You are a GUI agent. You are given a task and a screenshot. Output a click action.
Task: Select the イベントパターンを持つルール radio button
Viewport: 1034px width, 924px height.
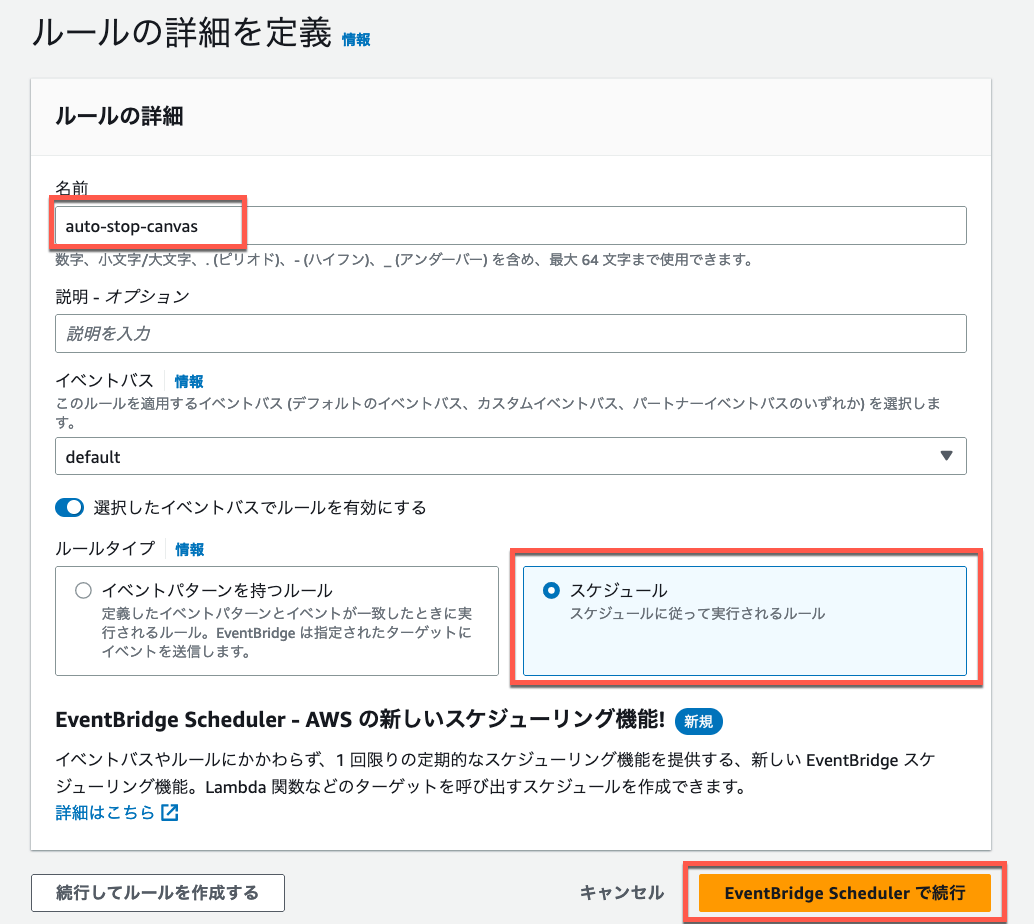pos(84,590)
